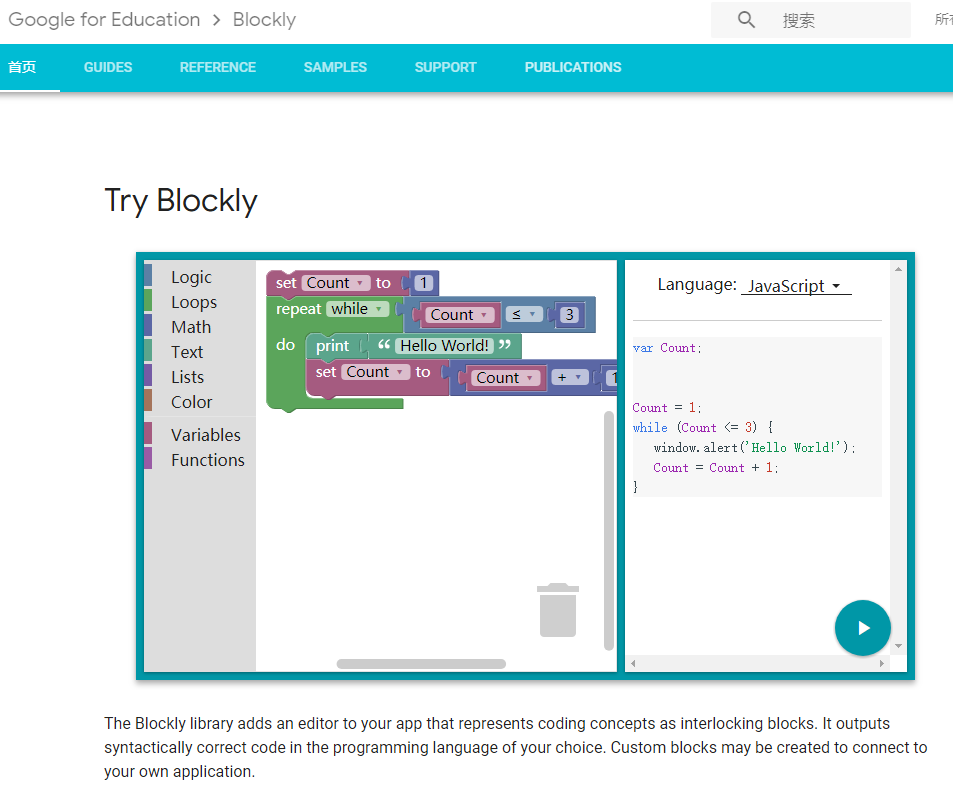Click the repeat block label
The width and height of the screenshot is (953, 794).
coord(298,309)
